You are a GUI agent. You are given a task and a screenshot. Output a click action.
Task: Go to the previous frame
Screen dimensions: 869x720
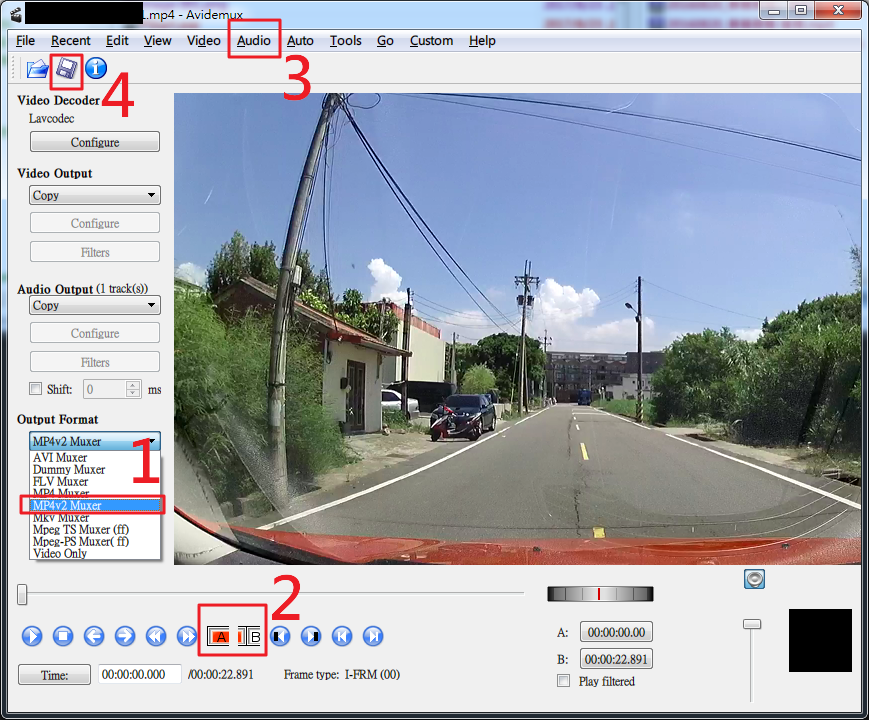(94, 636)
